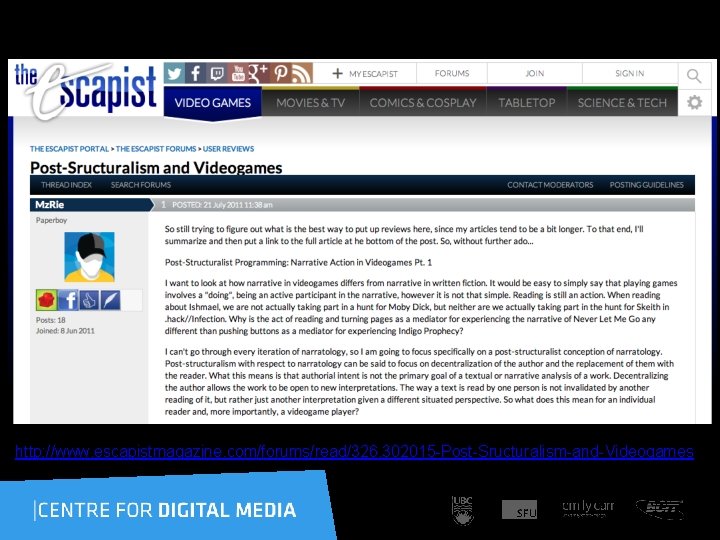The height and width of the screenshot is (540, 720).
Task: Click the 'Posted: 21 July 2011 11:38 am' timestamp
Action: pyautogui.click(x=222, y=205)
